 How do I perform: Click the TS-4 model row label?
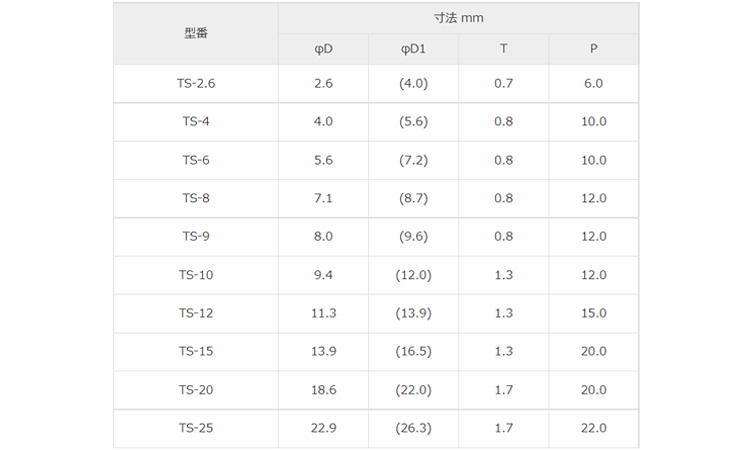tap(196, 122)
